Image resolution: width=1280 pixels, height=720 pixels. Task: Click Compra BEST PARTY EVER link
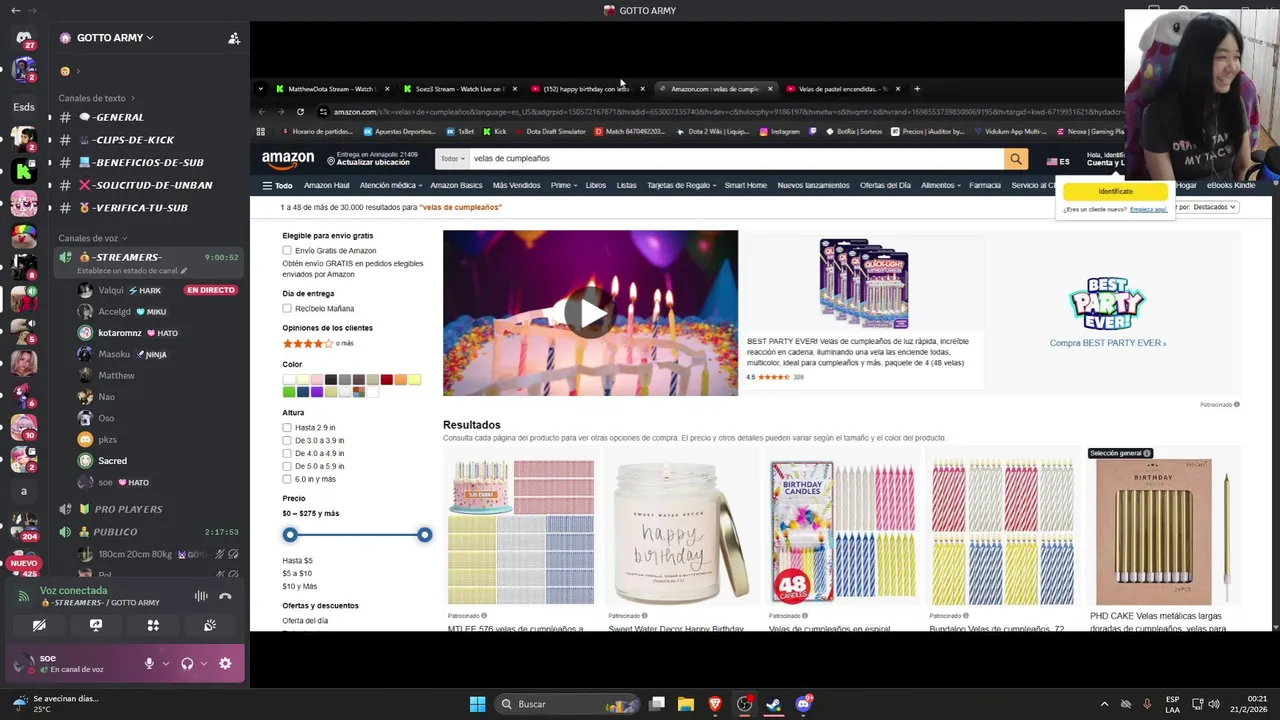tap(1107, 343)
